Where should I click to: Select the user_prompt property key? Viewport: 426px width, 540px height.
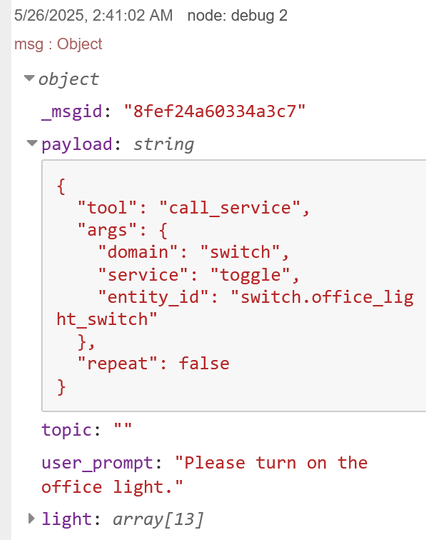tap(97, 463)
